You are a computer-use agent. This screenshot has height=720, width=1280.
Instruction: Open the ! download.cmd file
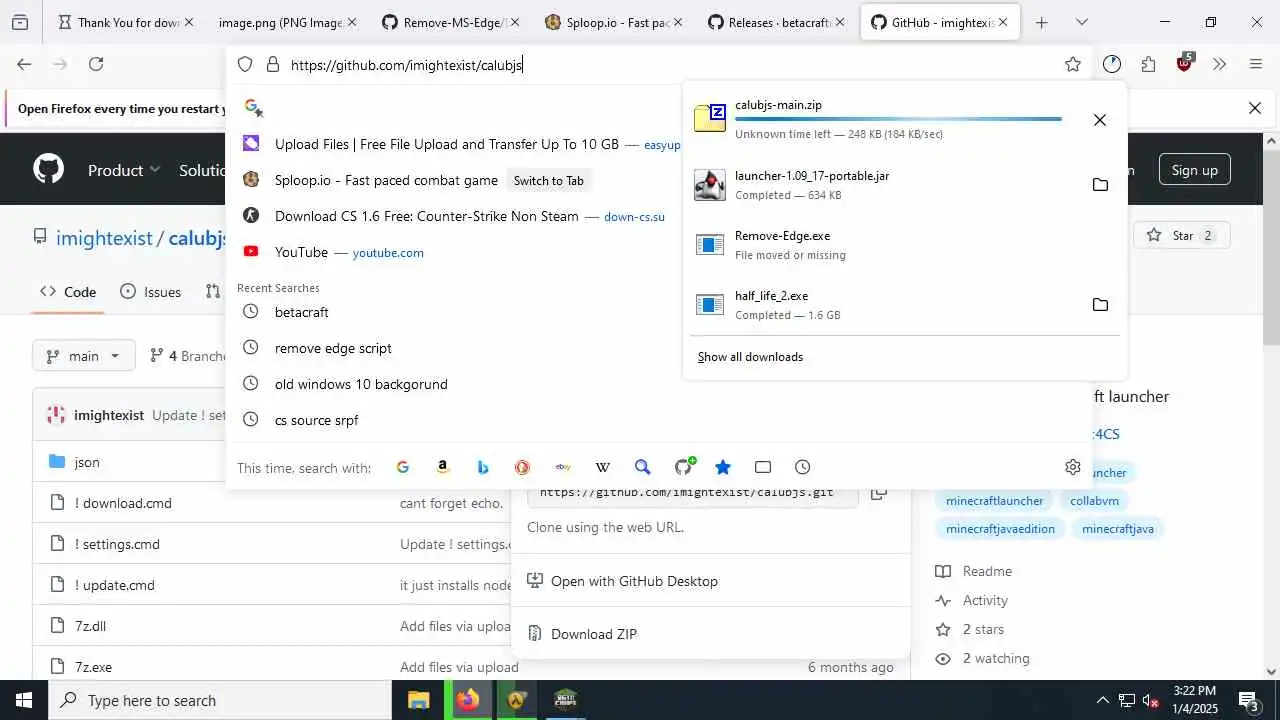tap(123, 503)
